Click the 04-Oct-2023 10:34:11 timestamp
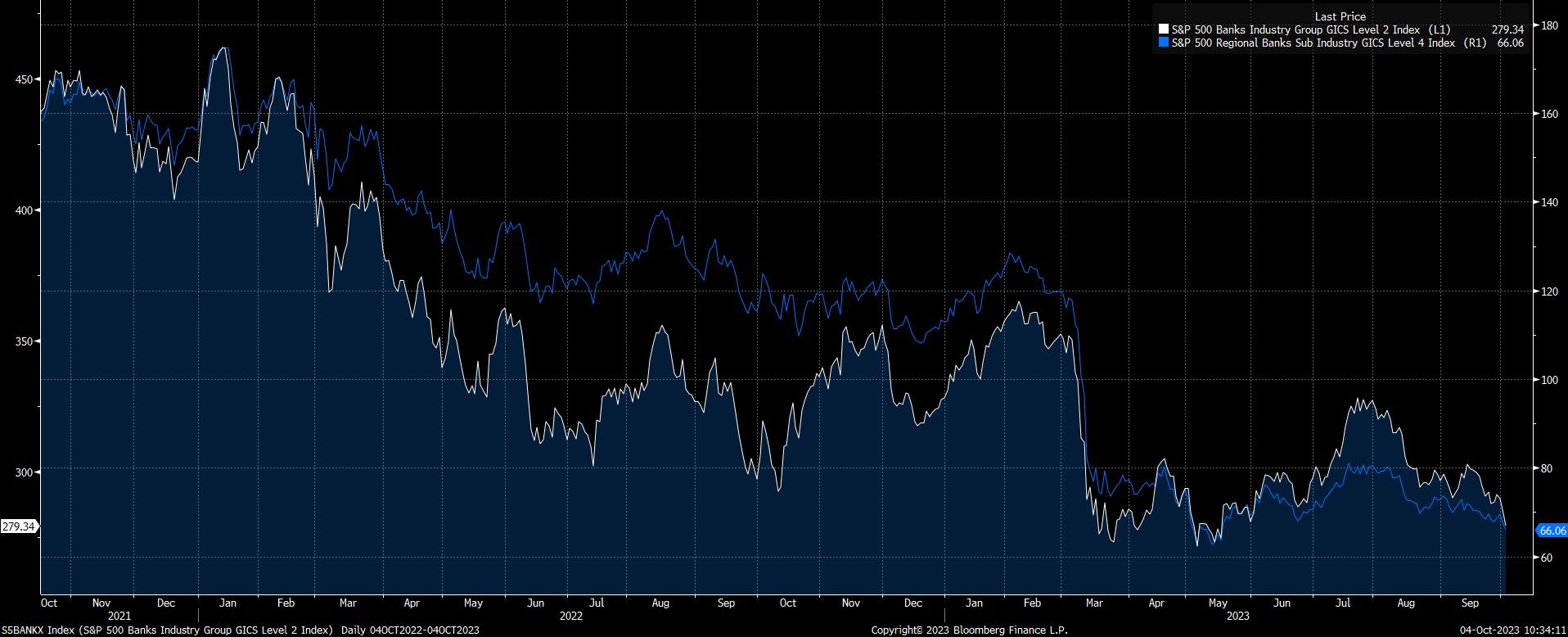Screen dimensions: 1568x637 (x=1512, y=630)
